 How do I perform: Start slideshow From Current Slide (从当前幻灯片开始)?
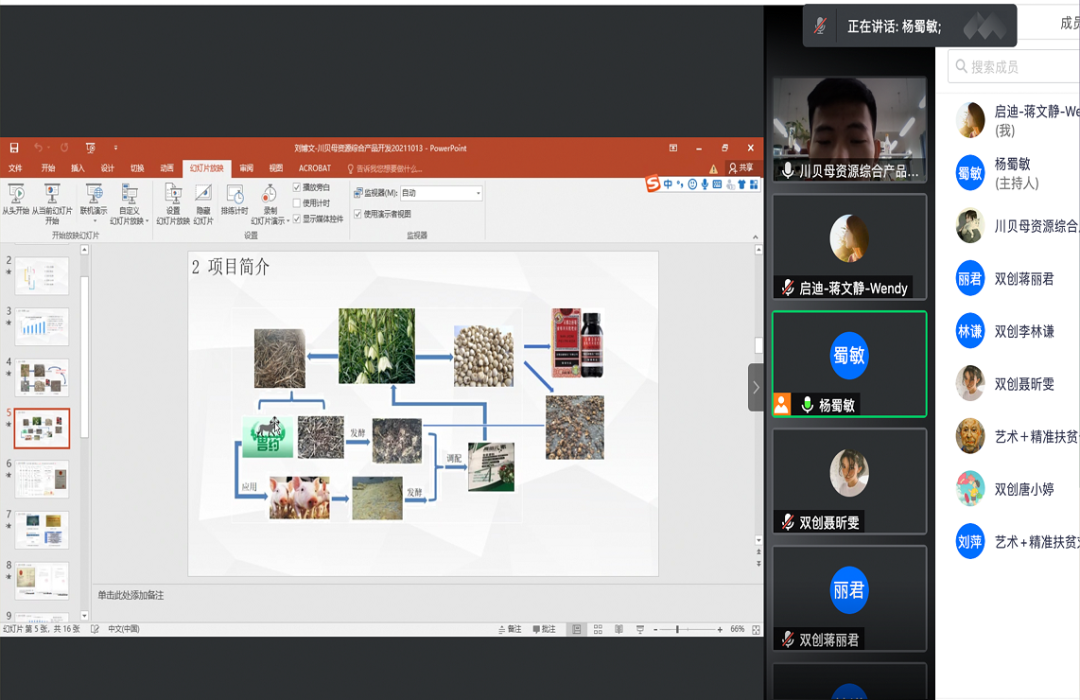52,203
